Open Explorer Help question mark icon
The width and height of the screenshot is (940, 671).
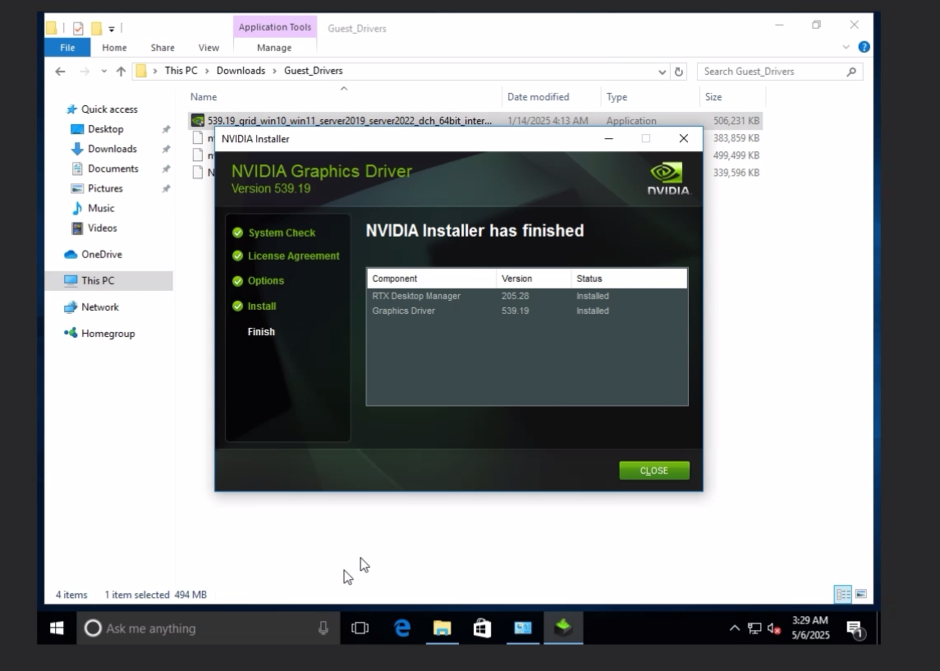(x=864, y=47)
